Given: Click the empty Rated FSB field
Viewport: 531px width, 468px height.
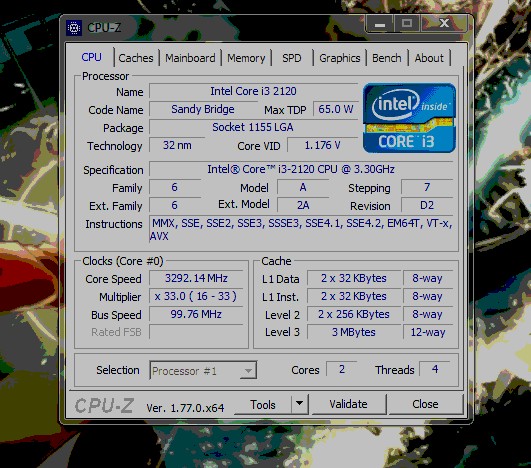Looking at the screenshot, I should pos(196,332).
